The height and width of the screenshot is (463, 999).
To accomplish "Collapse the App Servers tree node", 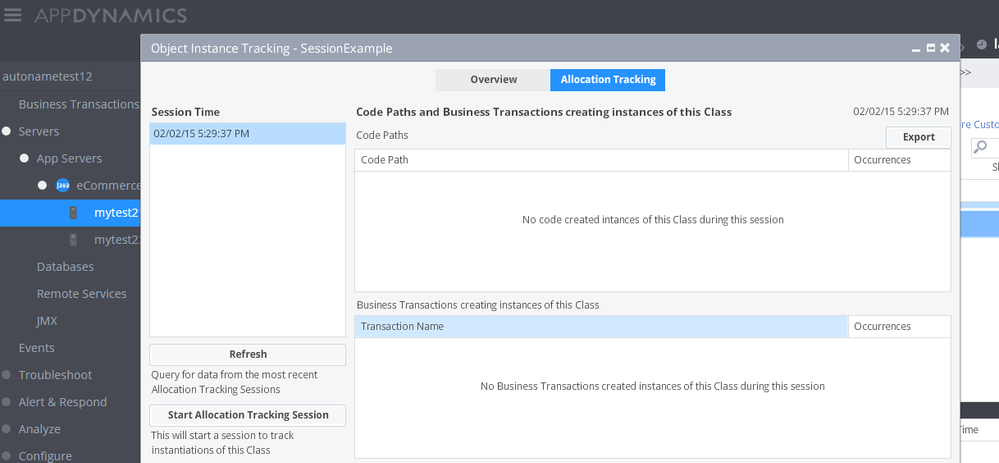I will click(x=25, y=158).
